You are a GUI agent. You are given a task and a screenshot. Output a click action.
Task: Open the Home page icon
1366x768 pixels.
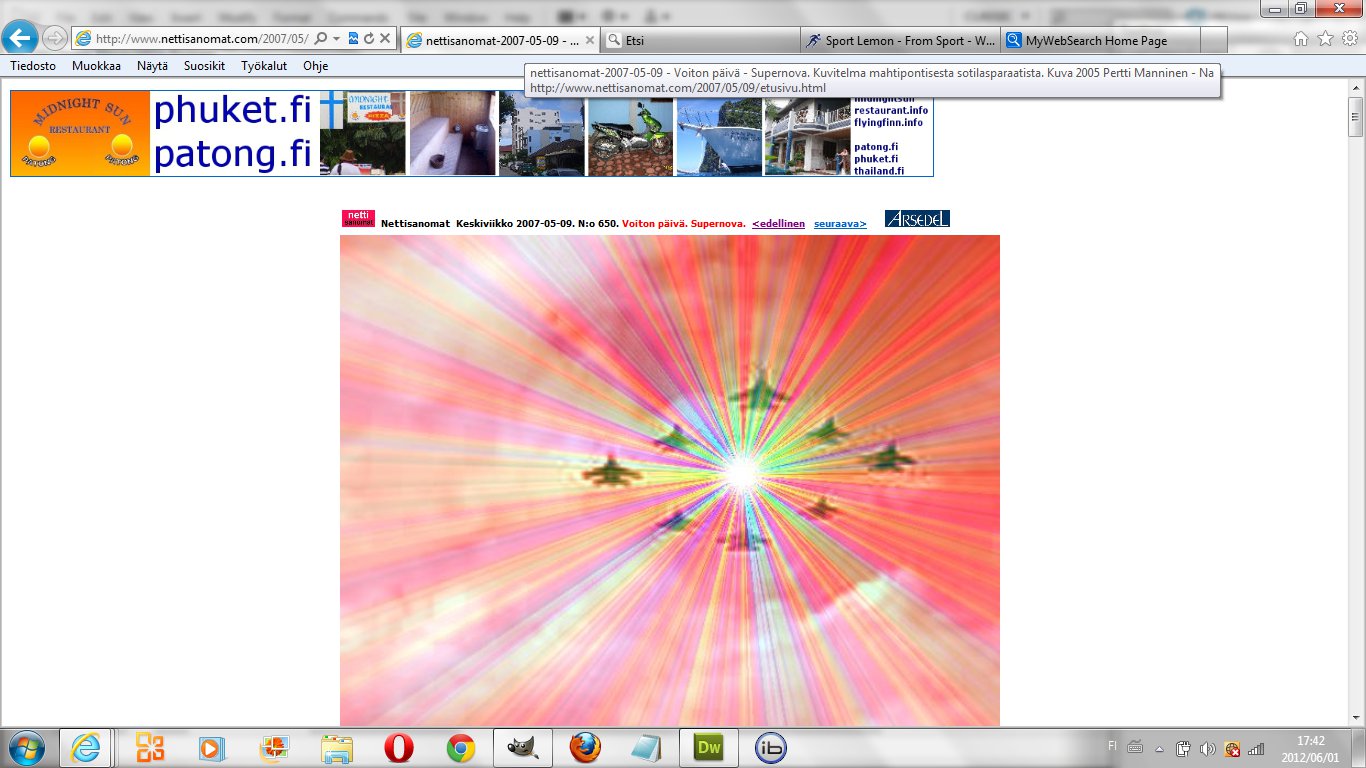pos(1301,39)
